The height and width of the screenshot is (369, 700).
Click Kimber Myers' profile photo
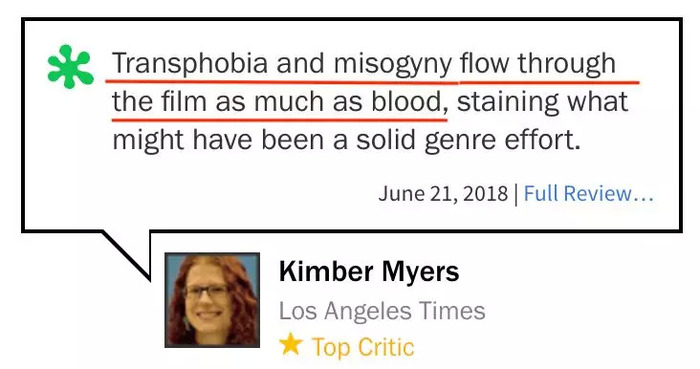(212, 300)
